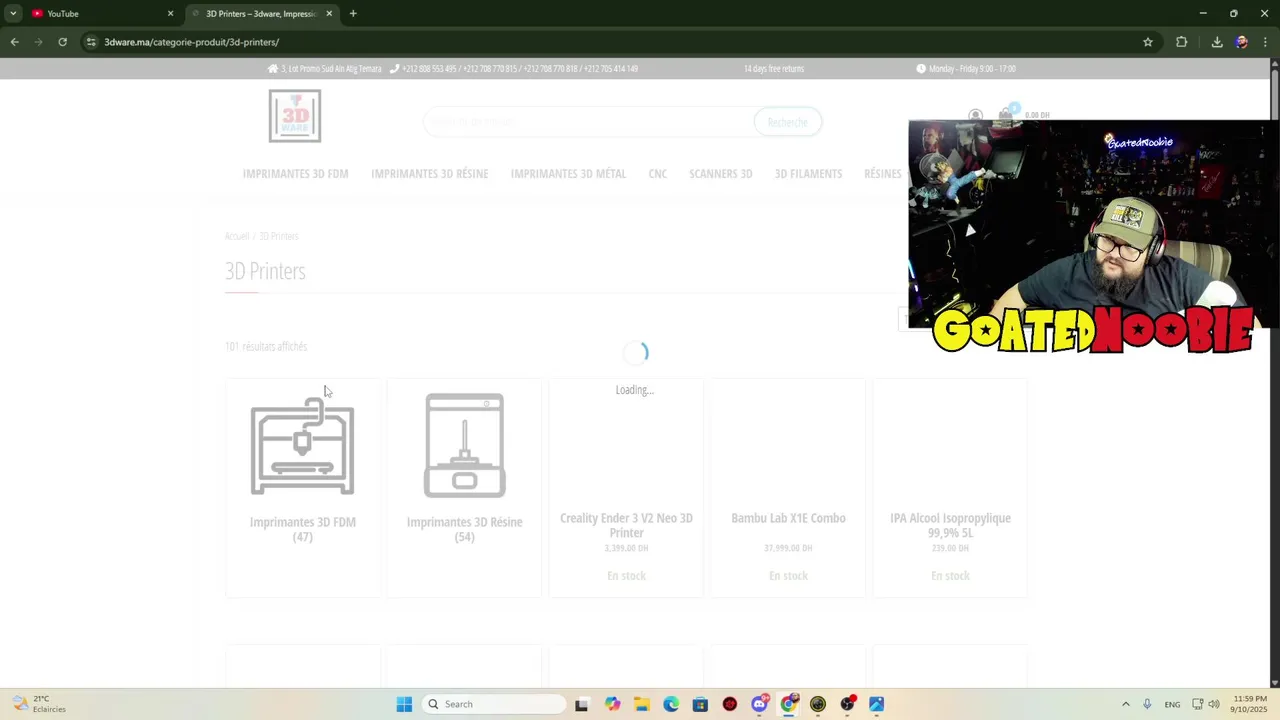Open the weather widget showing 21°C
The width and height of the screenshot is (1280, 720).
point(40,704)
